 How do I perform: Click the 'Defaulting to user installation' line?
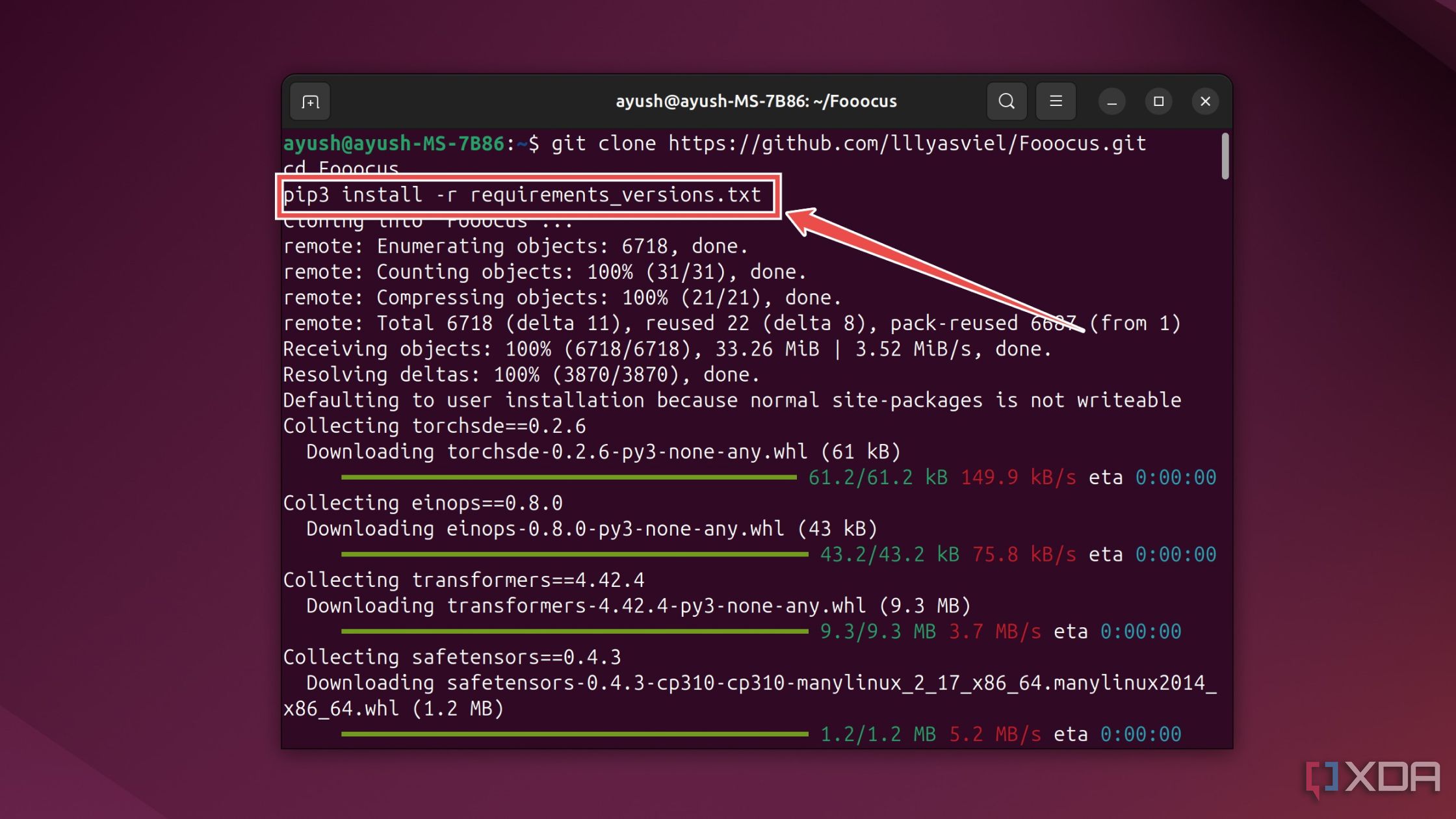tap(732, 400)
